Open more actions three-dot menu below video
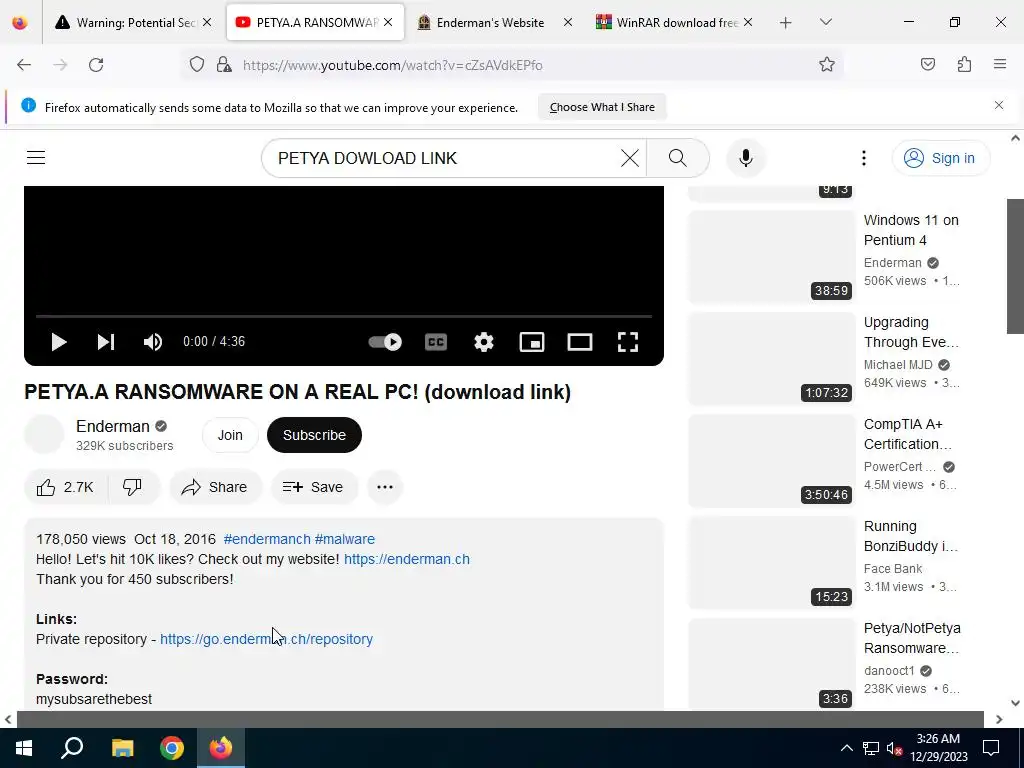Image resolution: width=1024 pixels, height=768 pixels. [385, 487]
